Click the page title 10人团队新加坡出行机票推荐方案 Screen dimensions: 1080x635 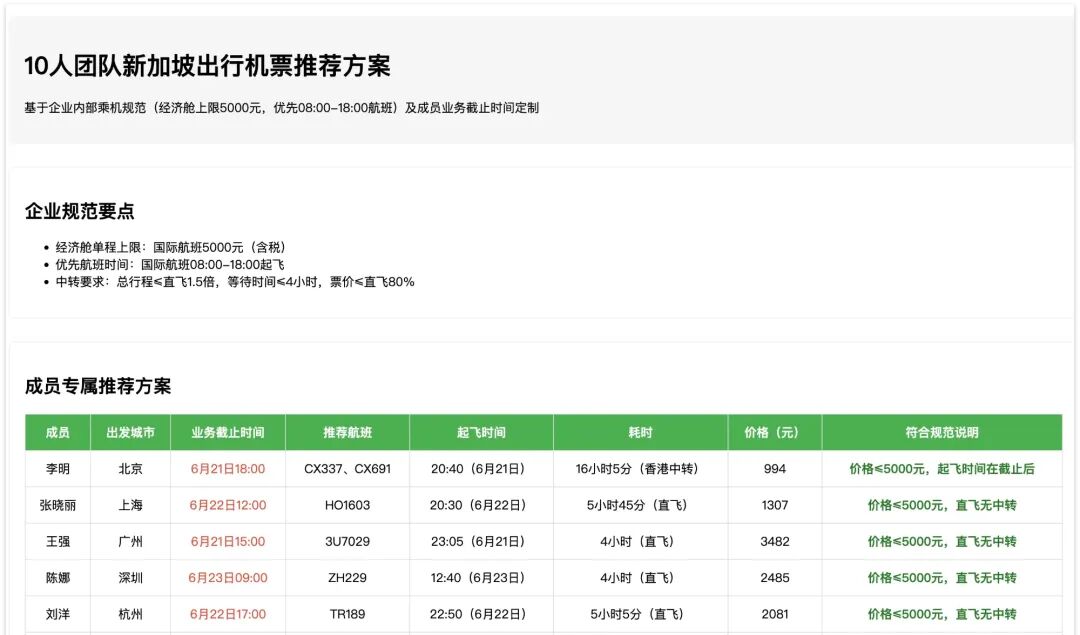(x=207, y=66)
